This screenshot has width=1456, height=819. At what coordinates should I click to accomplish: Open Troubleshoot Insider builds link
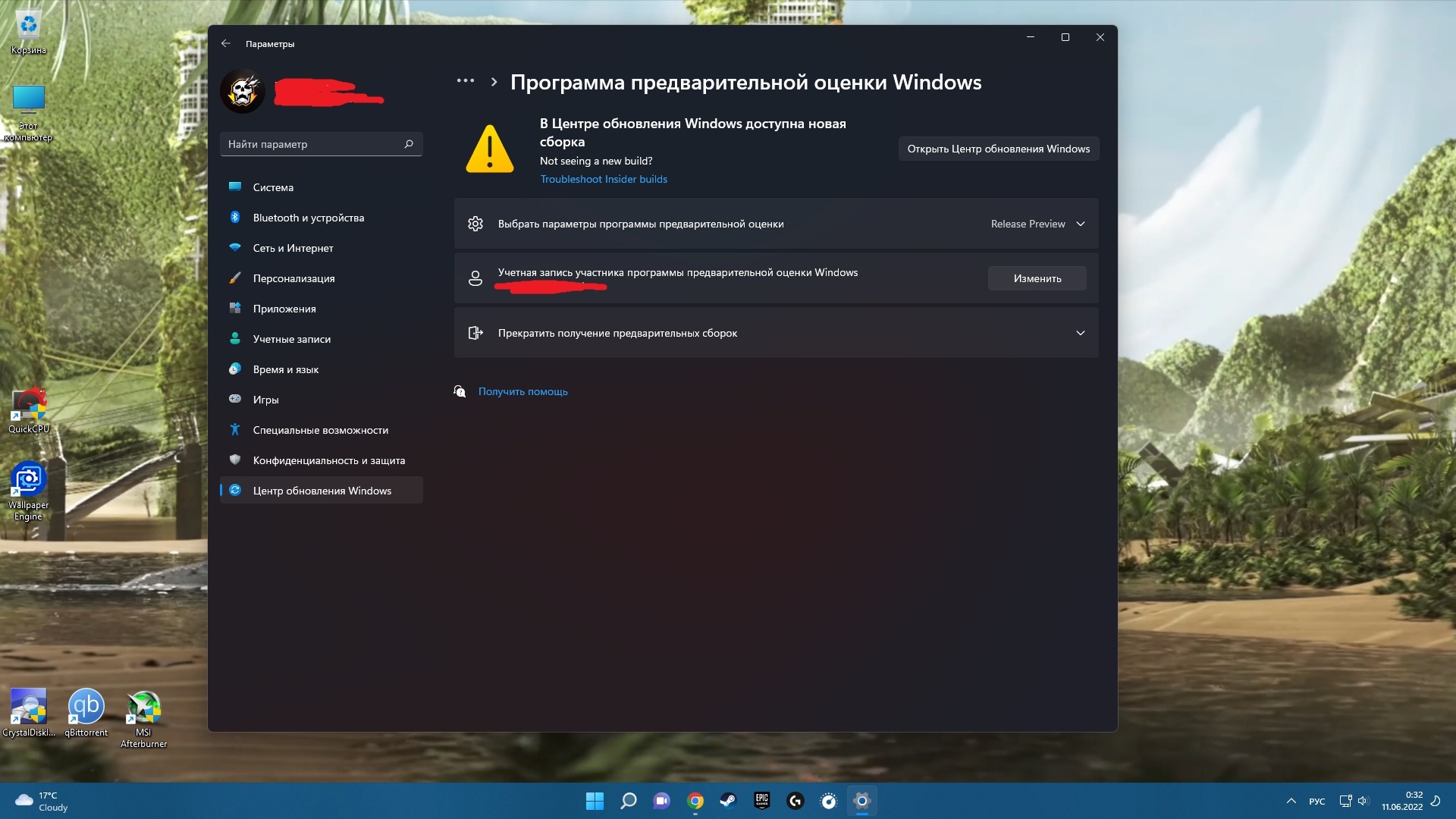click(x=604, y=178)
